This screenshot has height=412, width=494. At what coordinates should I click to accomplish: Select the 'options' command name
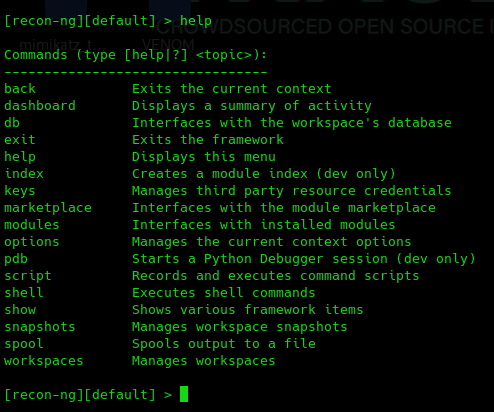tap(32, 242)
